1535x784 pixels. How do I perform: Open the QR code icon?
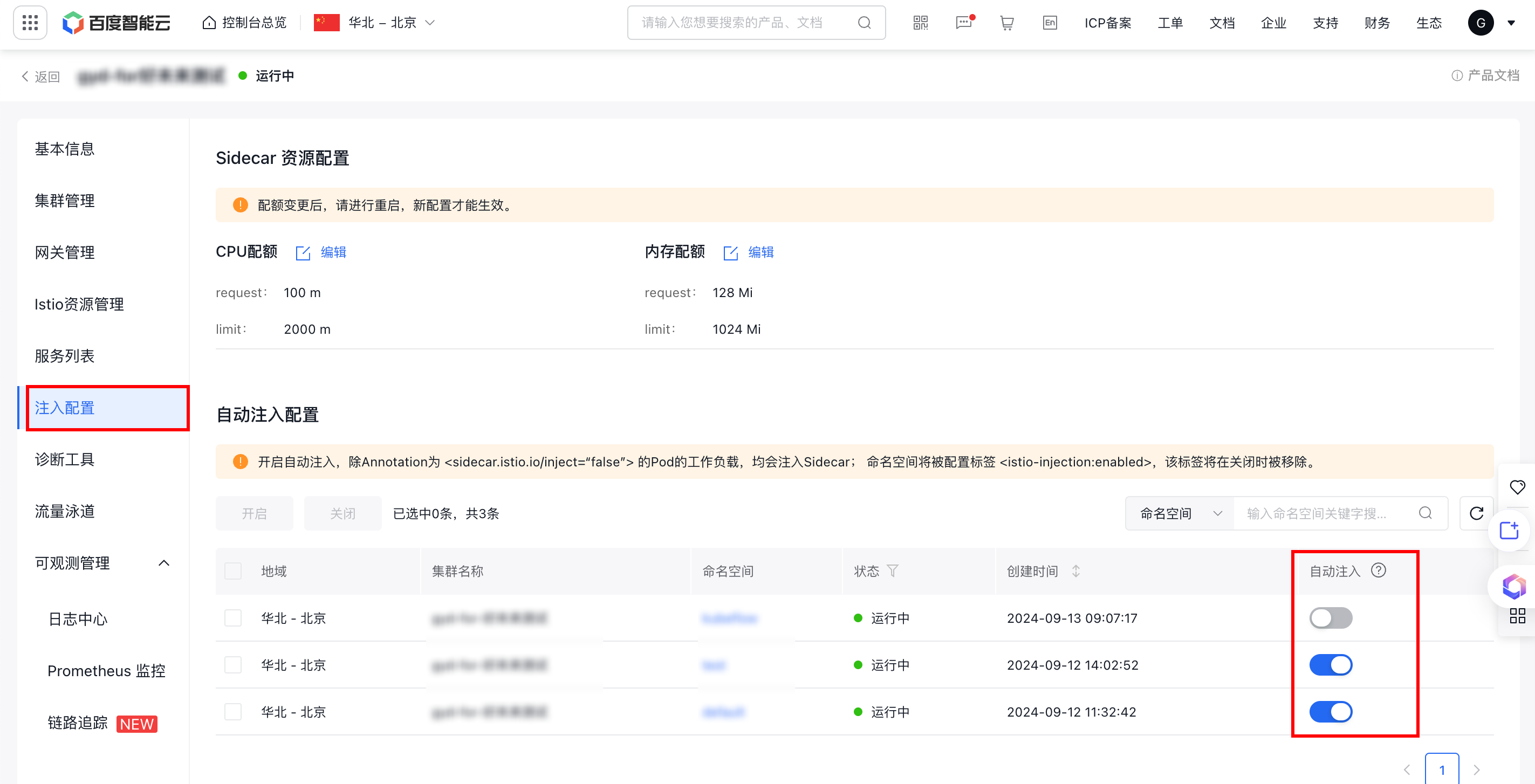point(921,23)
